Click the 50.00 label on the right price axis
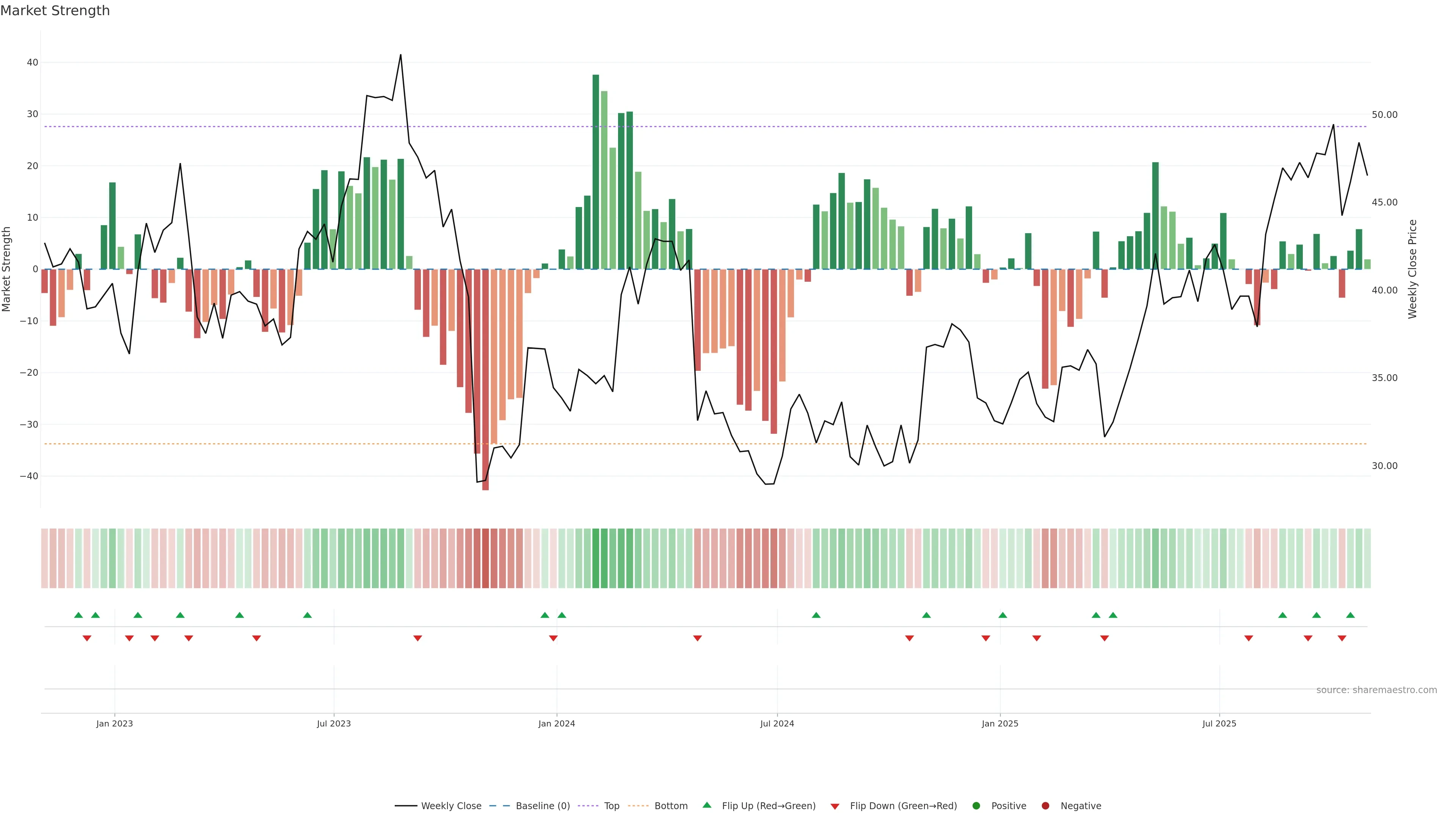Image resolution: width=1456 pixels, height=819 pixels. coord(1384,115)
